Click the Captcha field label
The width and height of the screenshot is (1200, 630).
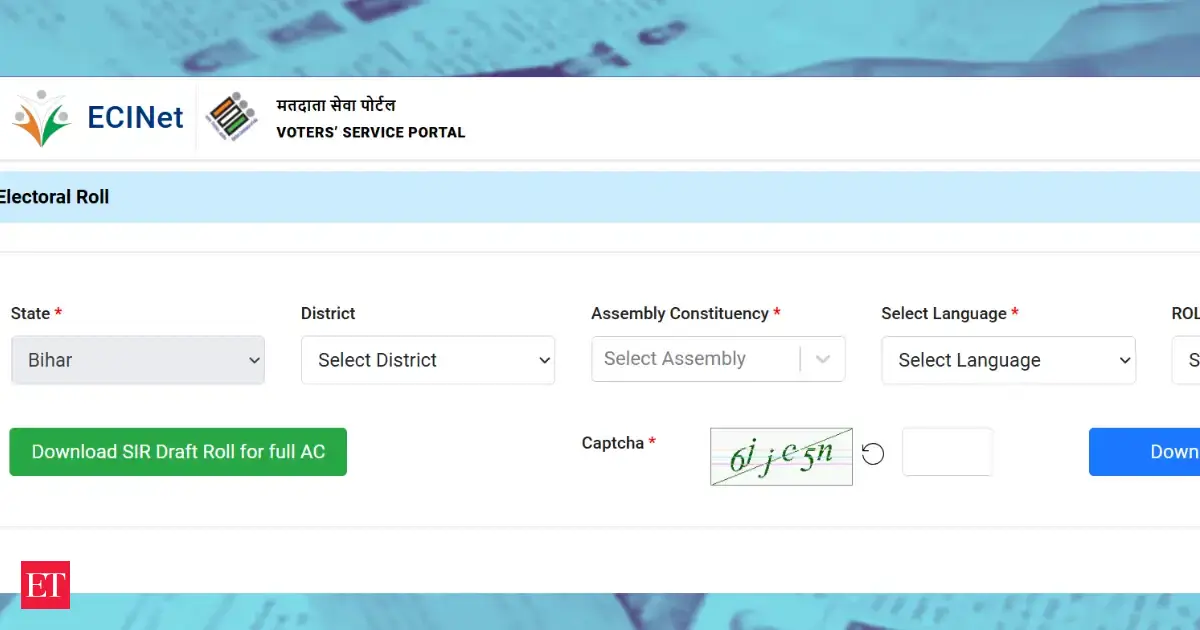[x=613, y=443]
